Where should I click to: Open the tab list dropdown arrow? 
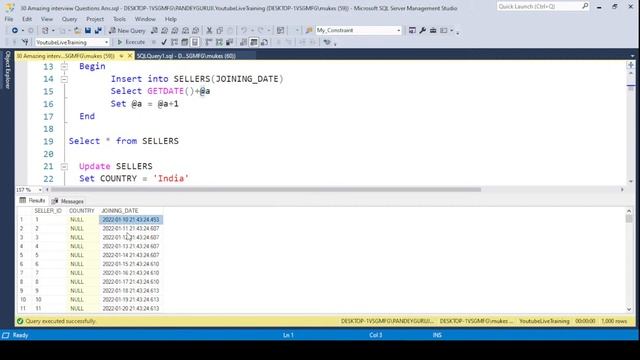tap(632, 56)
